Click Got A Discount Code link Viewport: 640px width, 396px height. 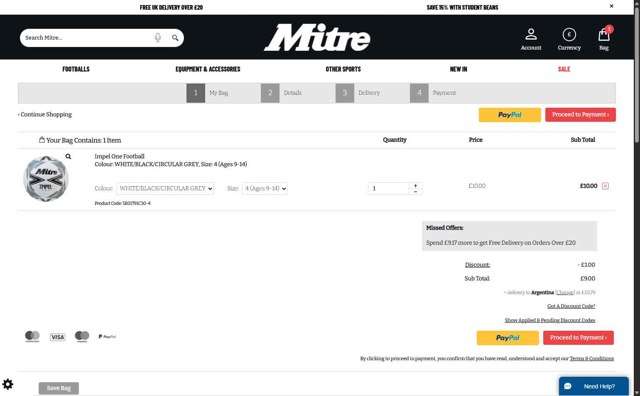(571, 306)
